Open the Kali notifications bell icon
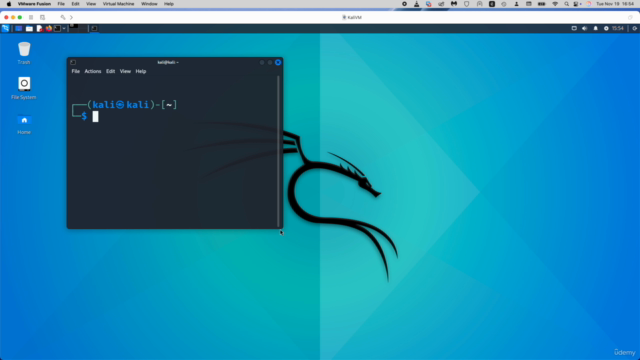Image resolution: width=640 pixels, height=360 pixels. [596, 28]
